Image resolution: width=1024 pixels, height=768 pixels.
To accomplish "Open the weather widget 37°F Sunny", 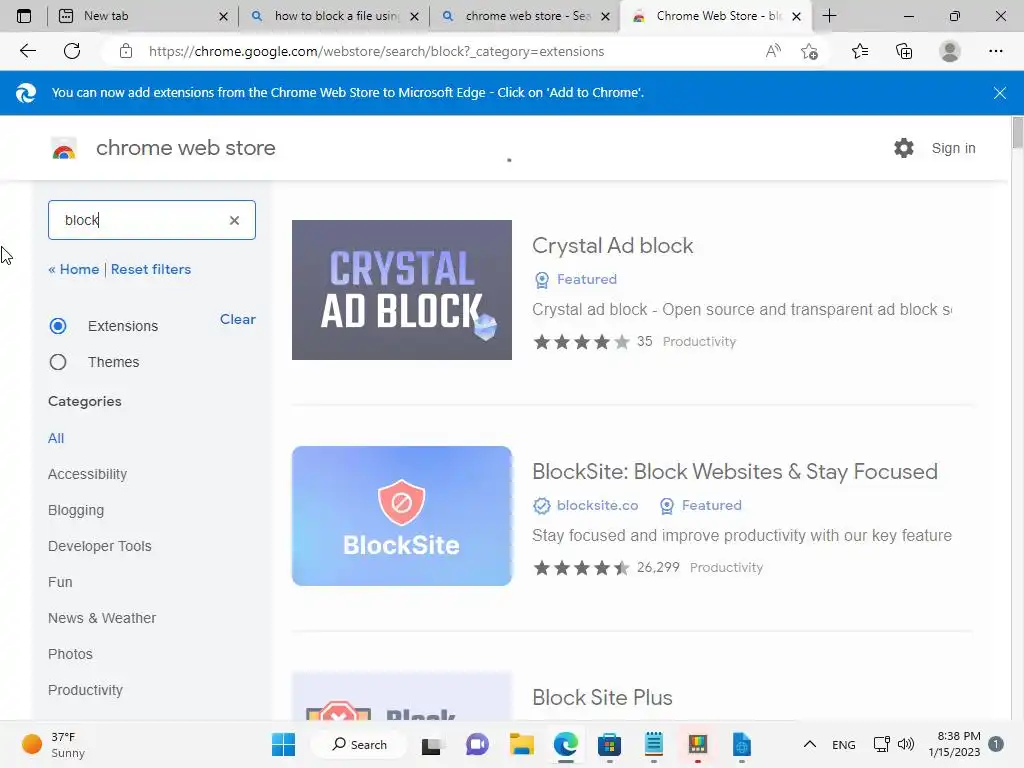I will pyautogui.click(x=54, y=744).
